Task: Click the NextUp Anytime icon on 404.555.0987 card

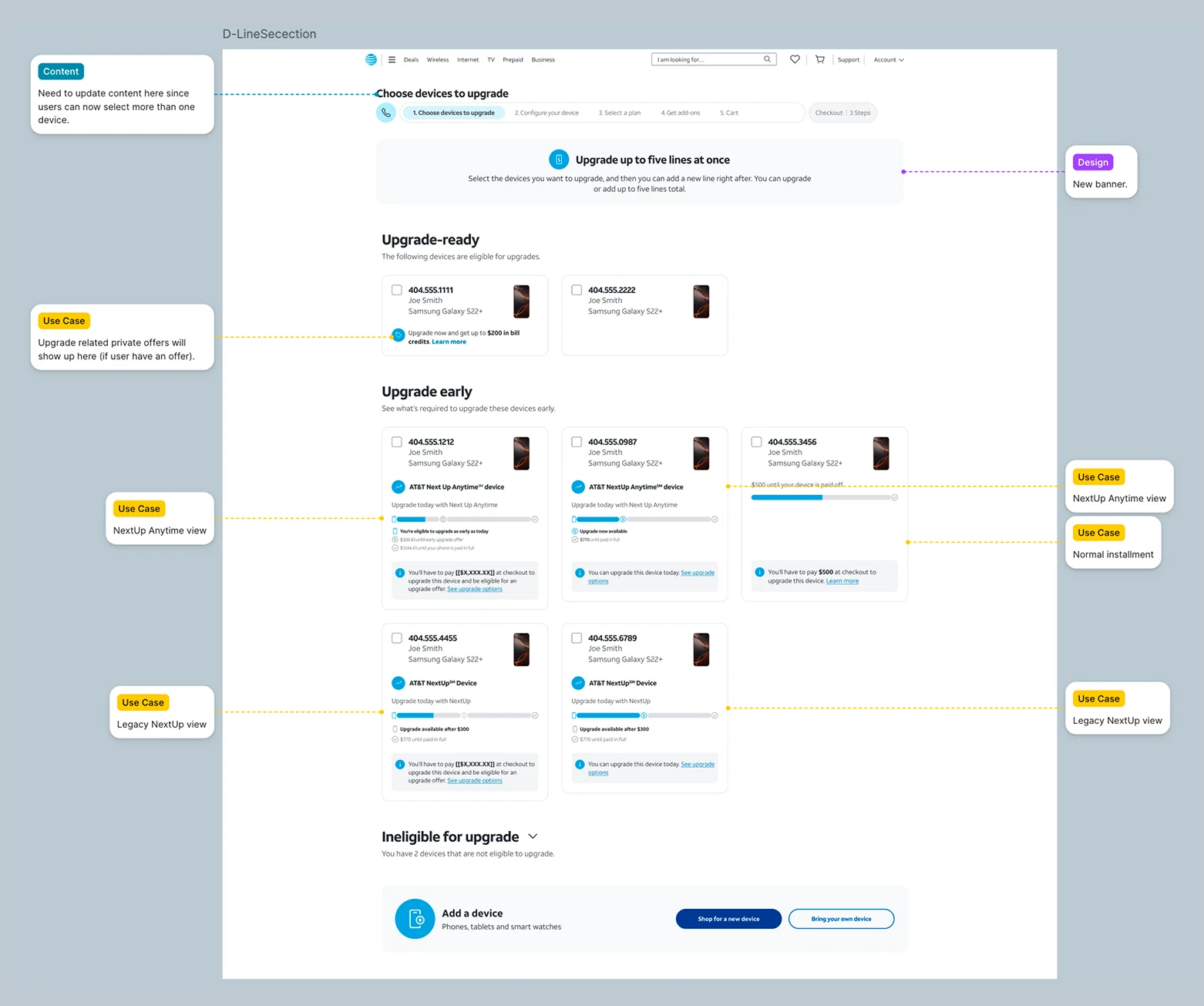Action: (x=578, y=487)
